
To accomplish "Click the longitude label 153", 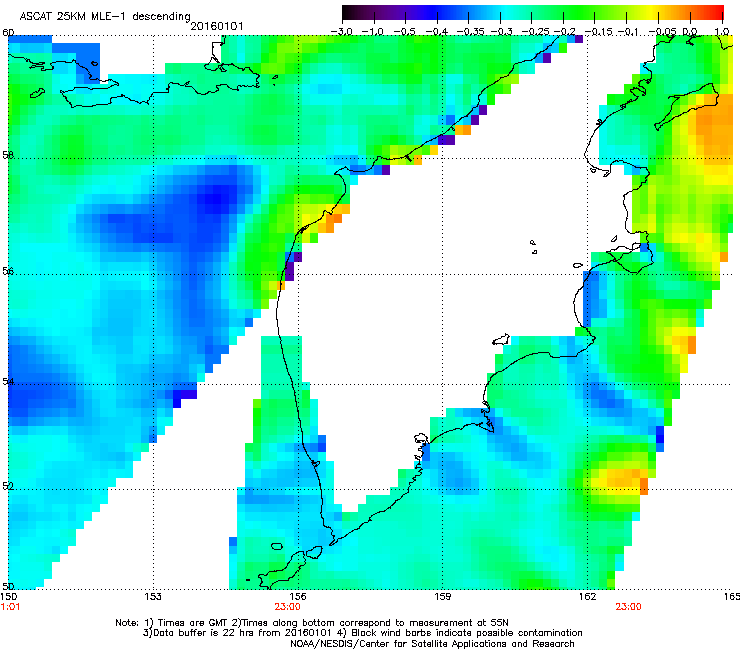I will click(153, 597).
